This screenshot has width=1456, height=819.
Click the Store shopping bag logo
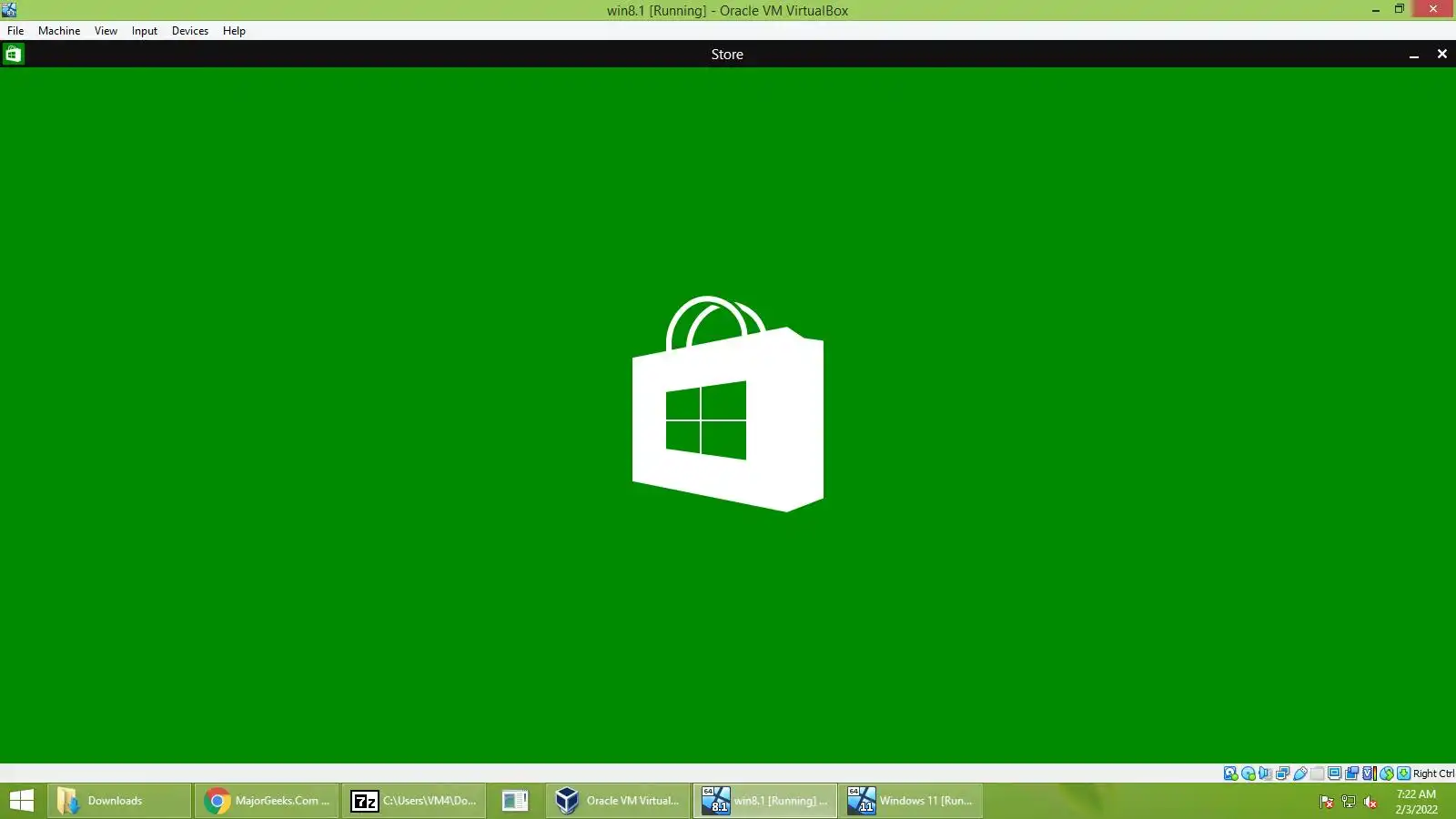(728, 403)
